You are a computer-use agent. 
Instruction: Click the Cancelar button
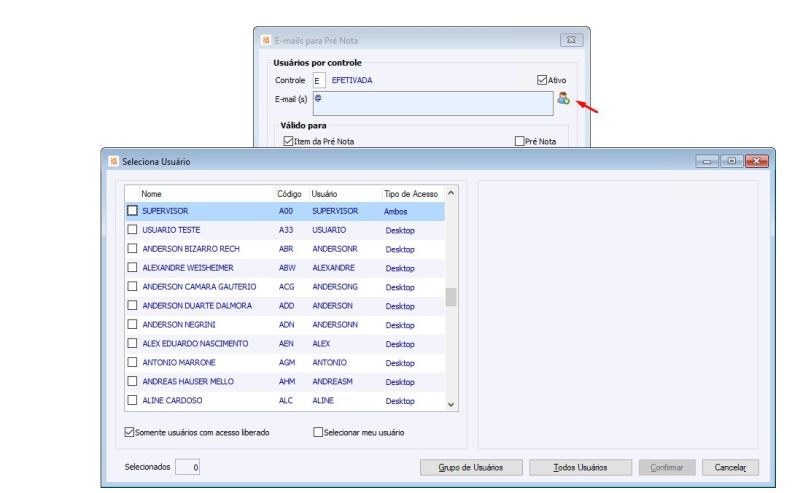pos(730,467)
